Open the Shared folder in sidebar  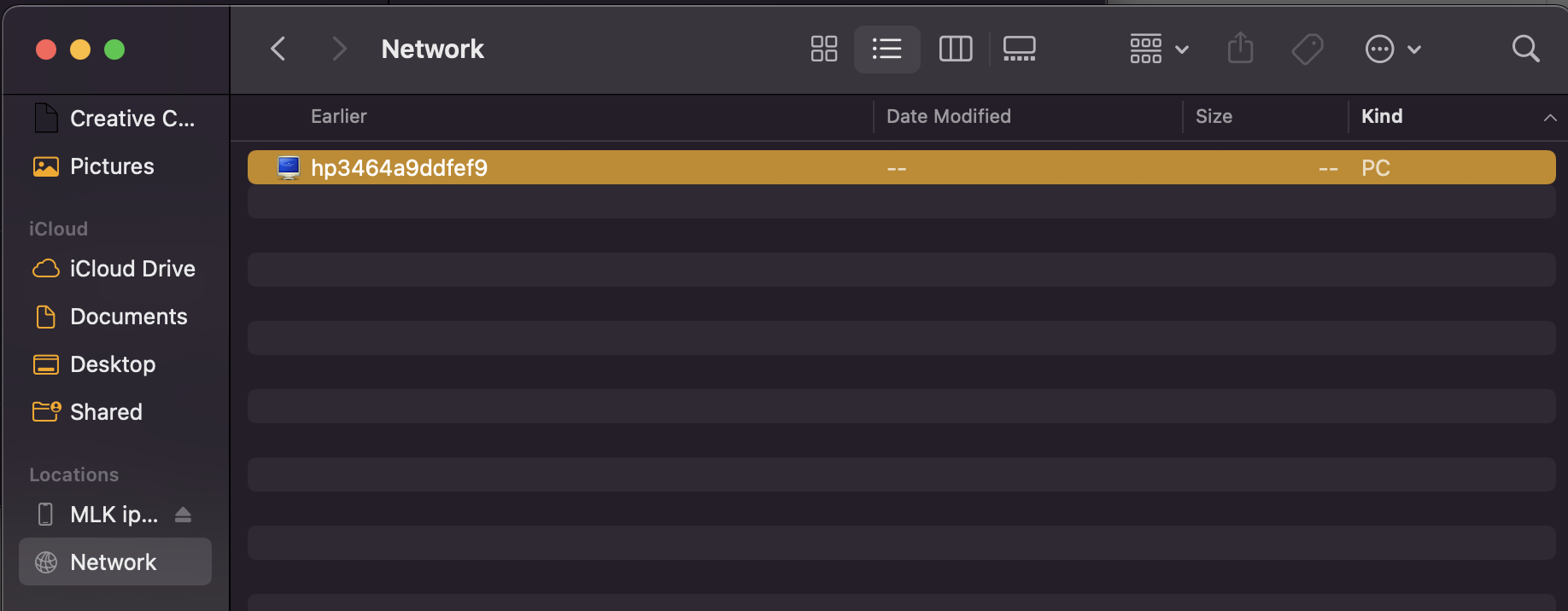[106, 412]
